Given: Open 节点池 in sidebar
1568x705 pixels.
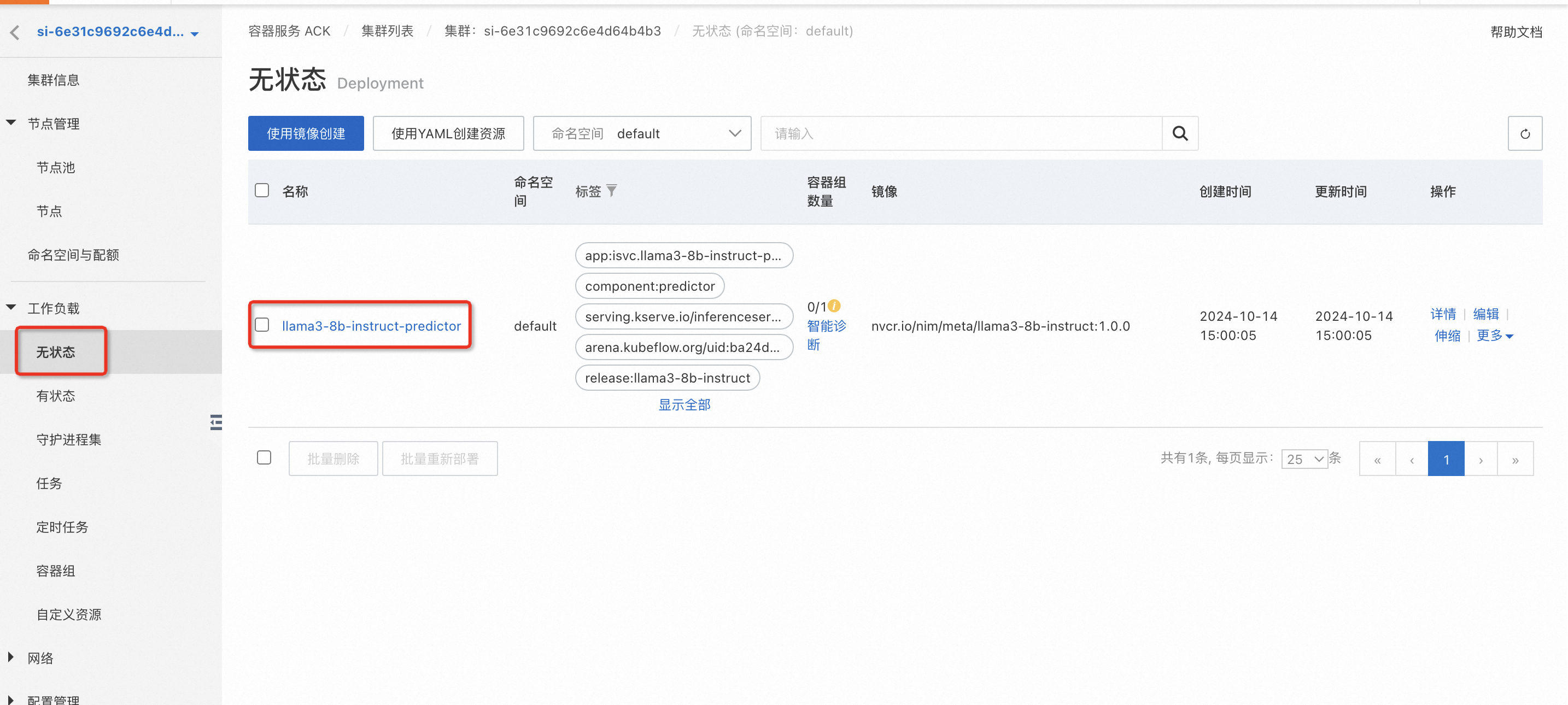Looking at the screenshot, I should coord(55,167).
